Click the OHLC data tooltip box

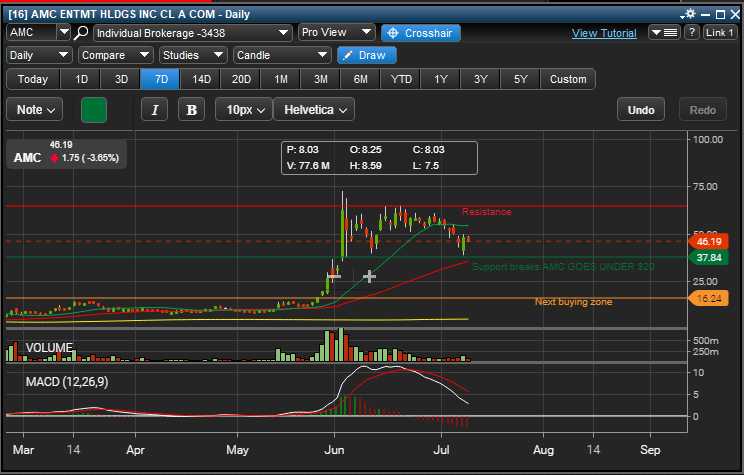pyautogui.click(x=379, y=158)
